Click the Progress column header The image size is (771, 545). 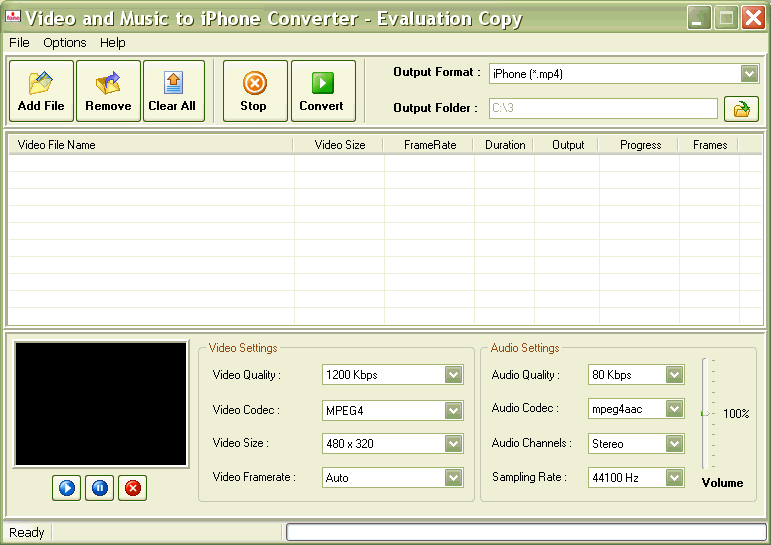click(x=639, y=145)
